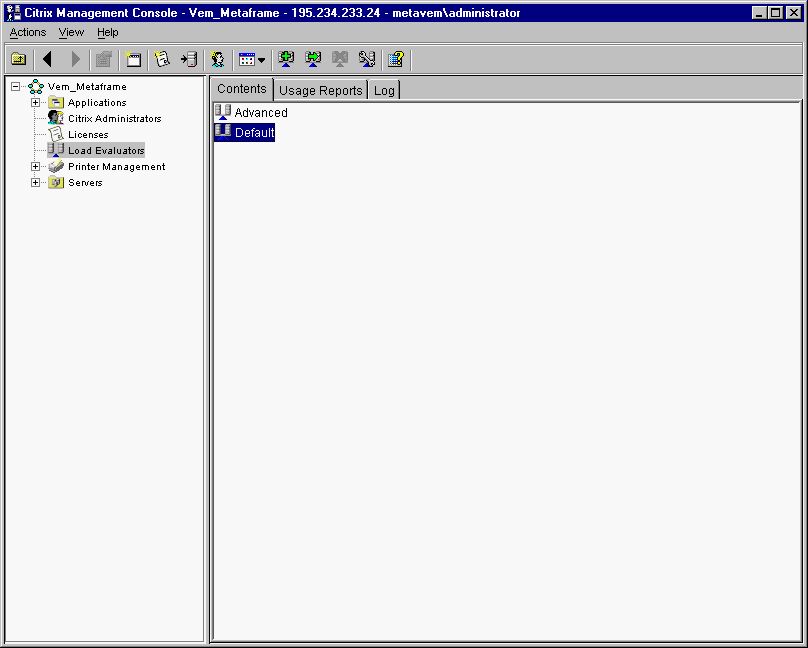Image resolution: width=808 pixels, height=648 pixels.
Task: Click the duplicate load evaluator green arrow icon
Action: click(x=313, y=59)
